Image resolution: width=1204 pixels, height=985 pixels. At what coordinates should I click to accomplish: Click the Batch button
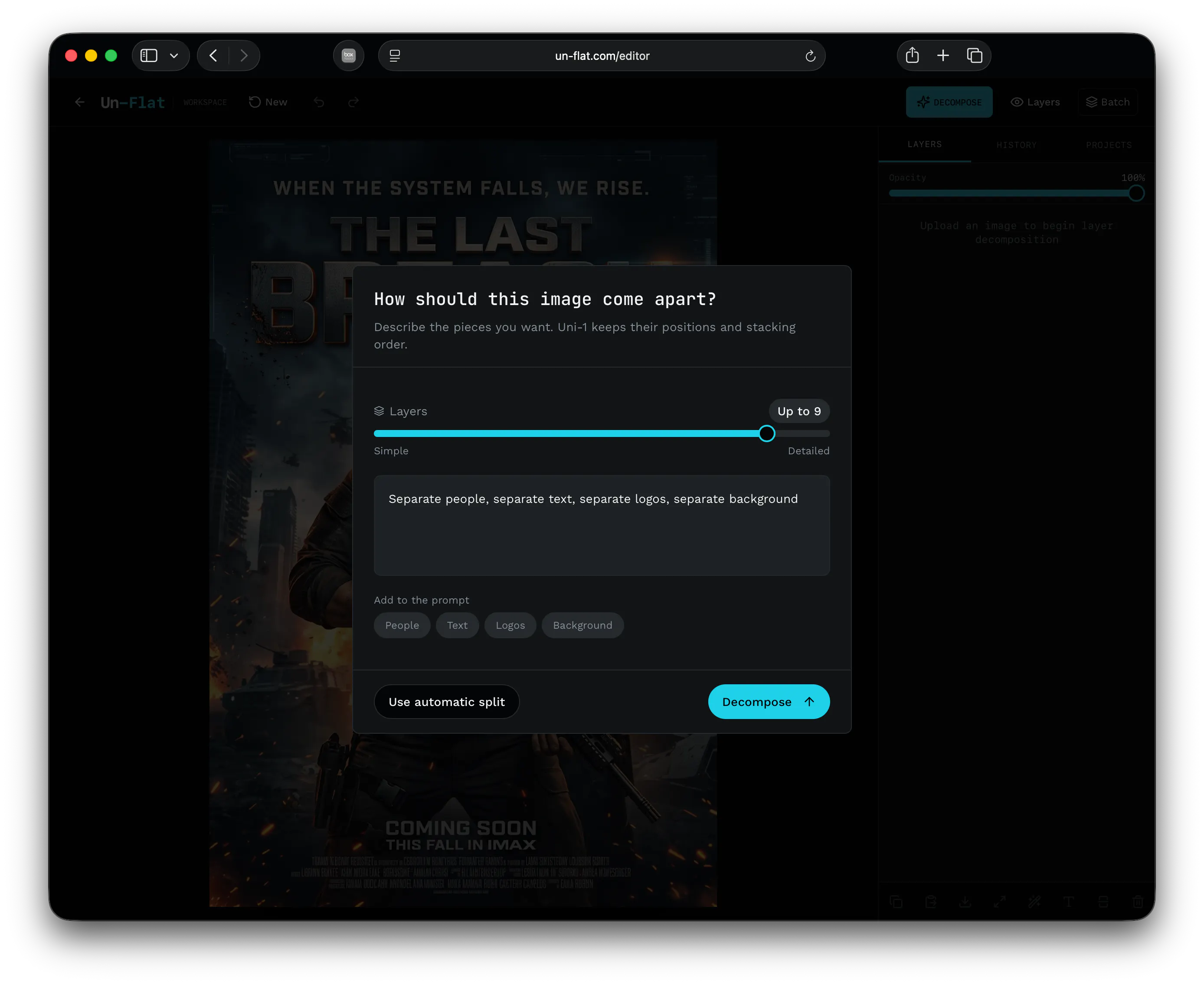(x=1108, y=102)
